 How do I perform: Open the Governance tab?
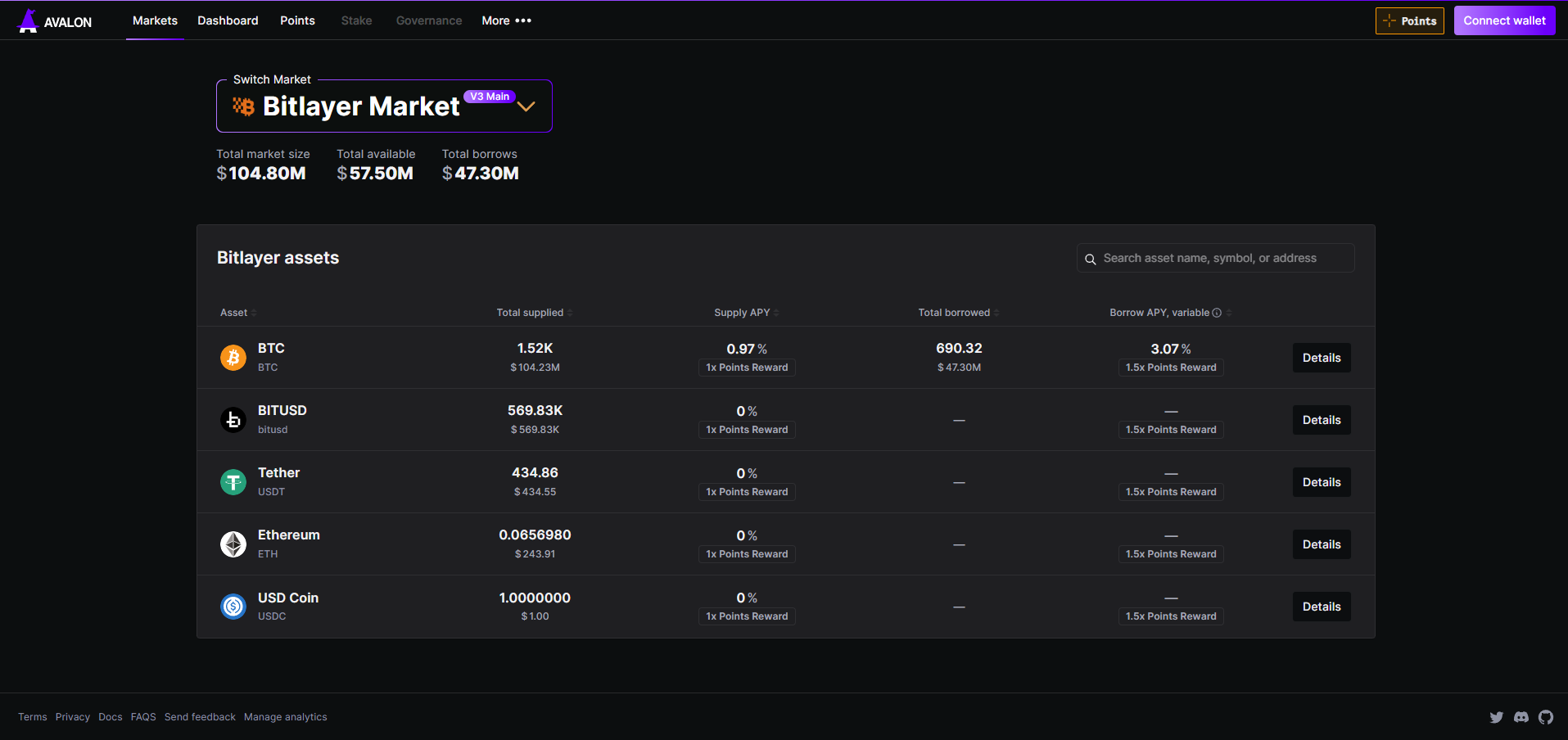coord(429,20)
